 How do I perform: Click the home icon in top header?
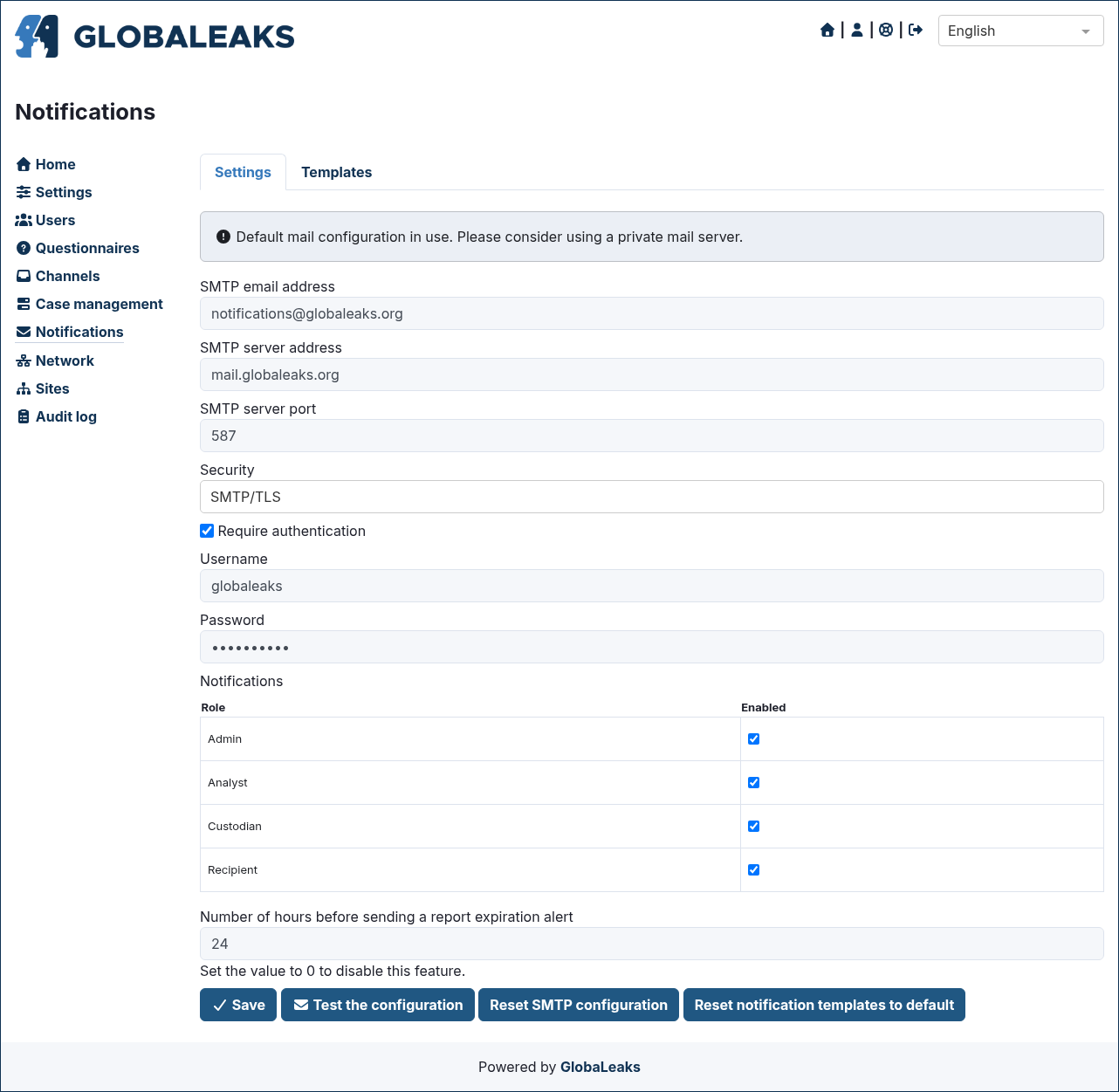pyautogui.click(x=827, y=31)
